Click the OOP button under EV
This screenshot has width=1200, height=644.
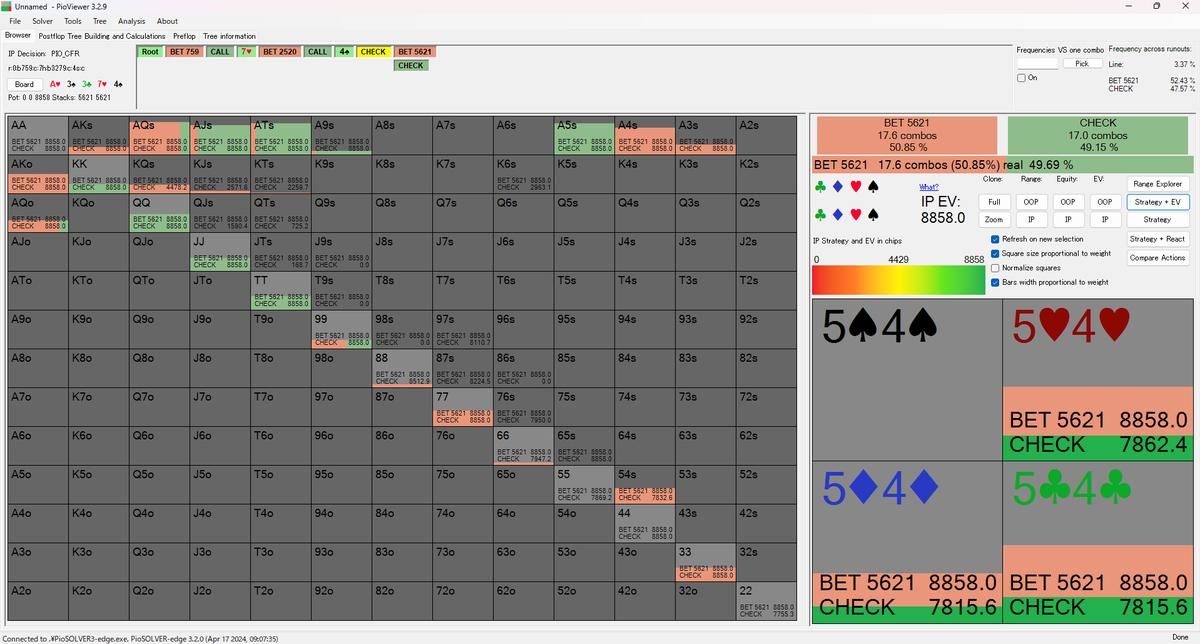tap(1105, 202)
